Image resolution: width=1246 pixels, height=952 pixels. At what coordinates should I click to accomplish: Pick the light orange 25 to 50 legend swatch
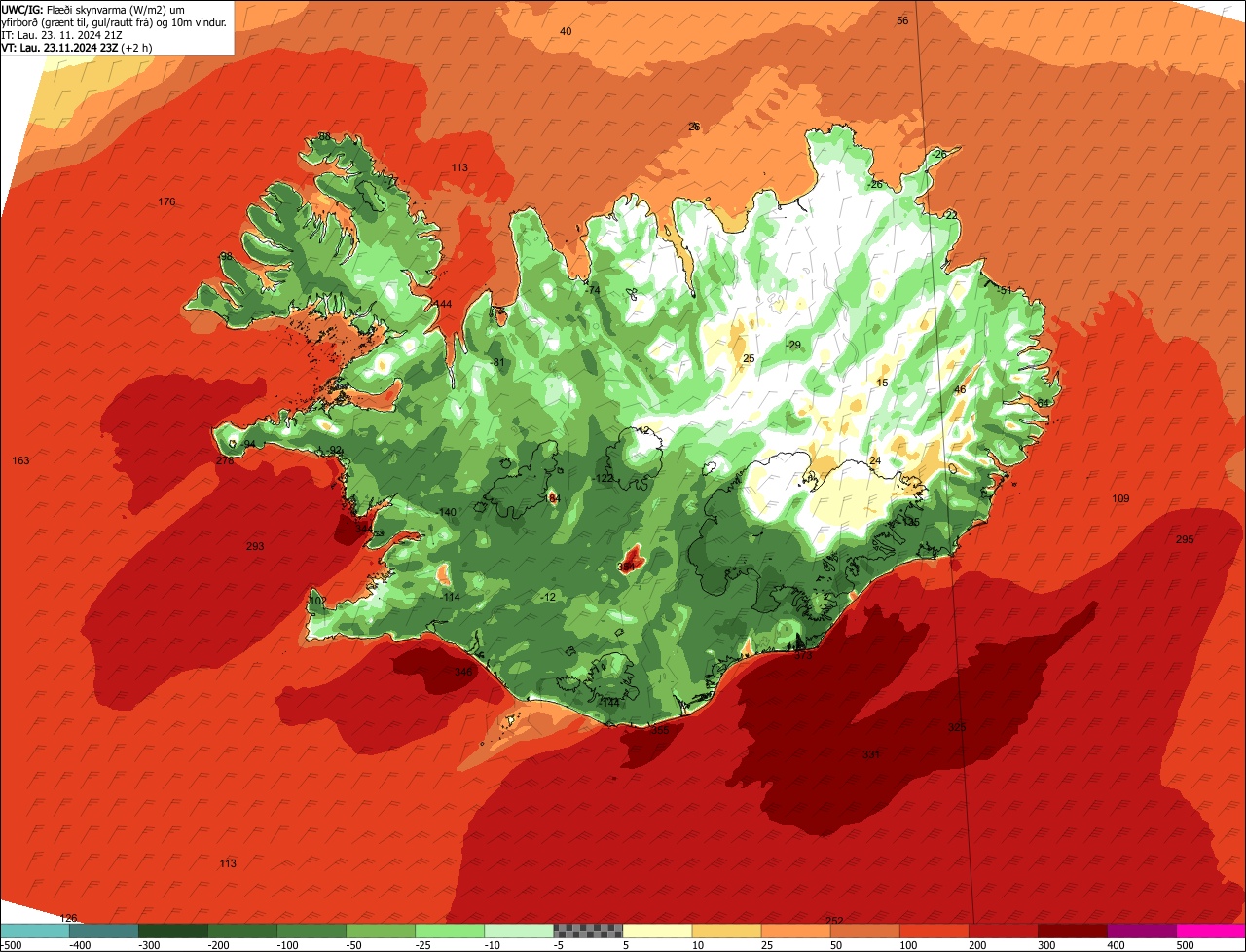point(795,932)
